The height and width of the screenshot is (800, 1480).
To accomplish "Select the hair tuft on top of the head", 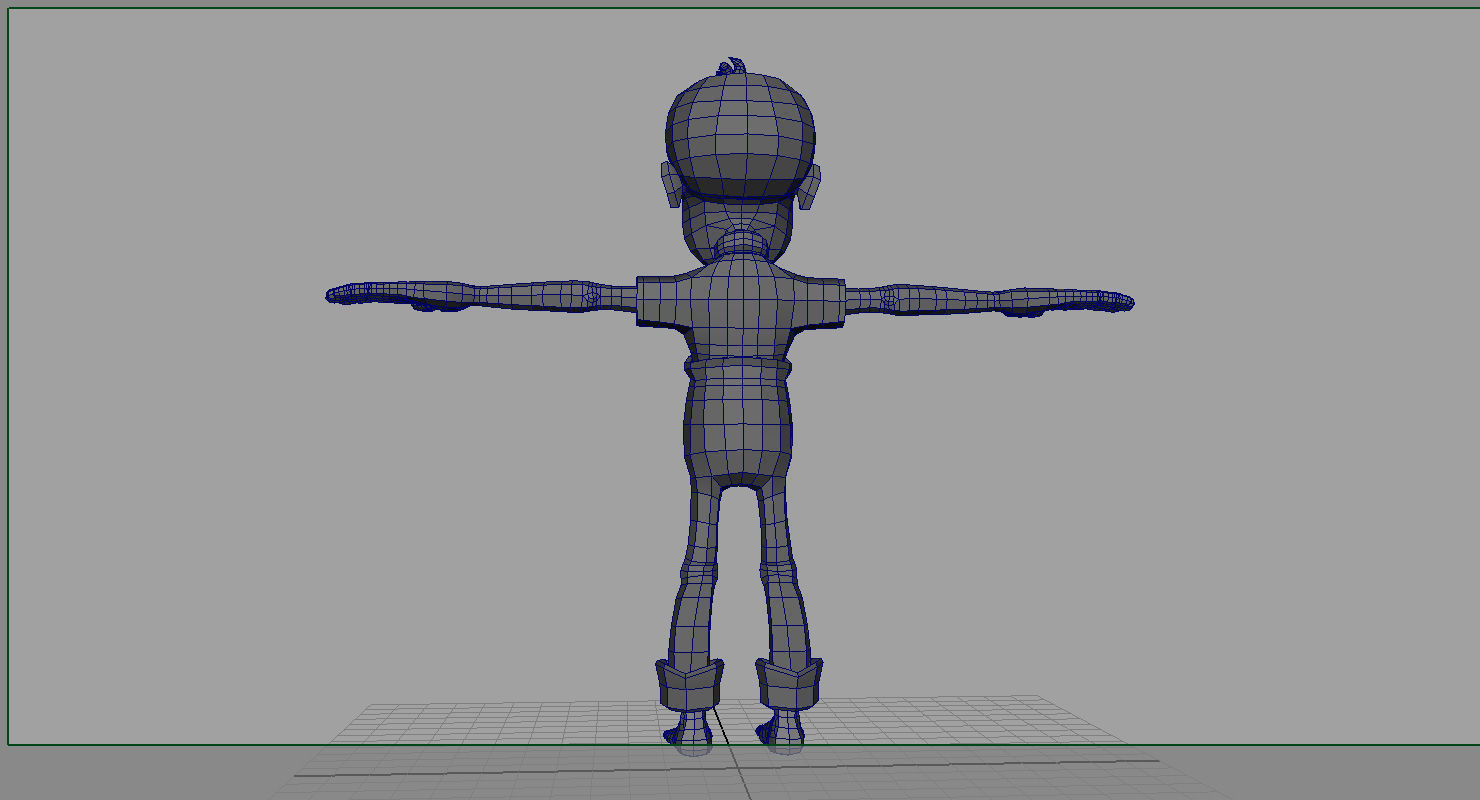I will pyautogui.click(x=732, y=66).
